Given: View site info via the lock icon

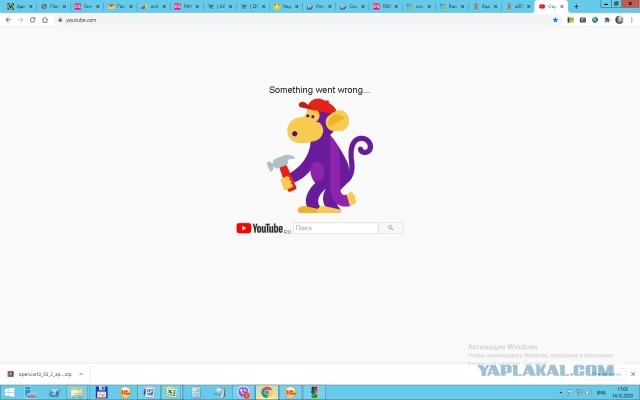Looking at the screenshot, I should click(x=60, y=20).
